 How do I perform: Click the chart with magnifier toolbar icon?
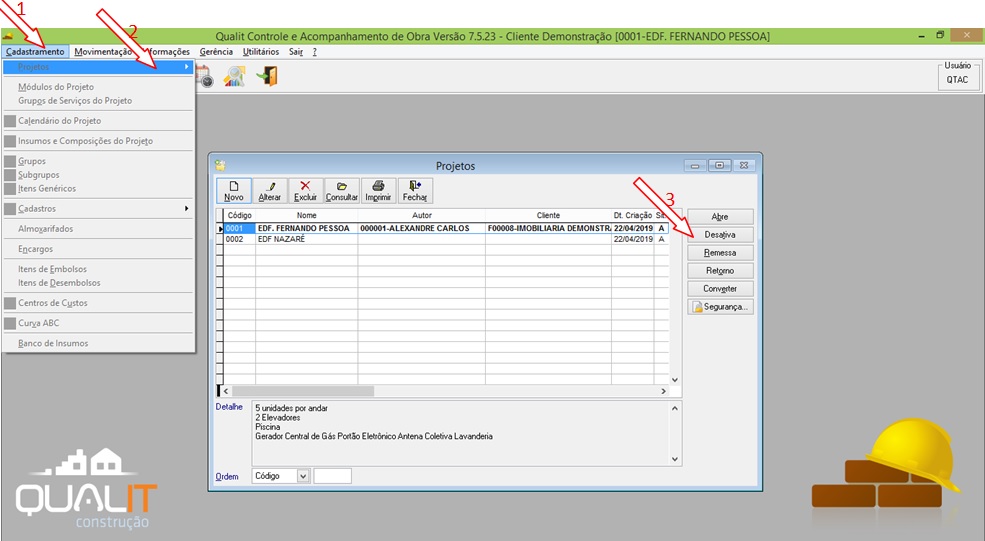[x=234, y=77]
